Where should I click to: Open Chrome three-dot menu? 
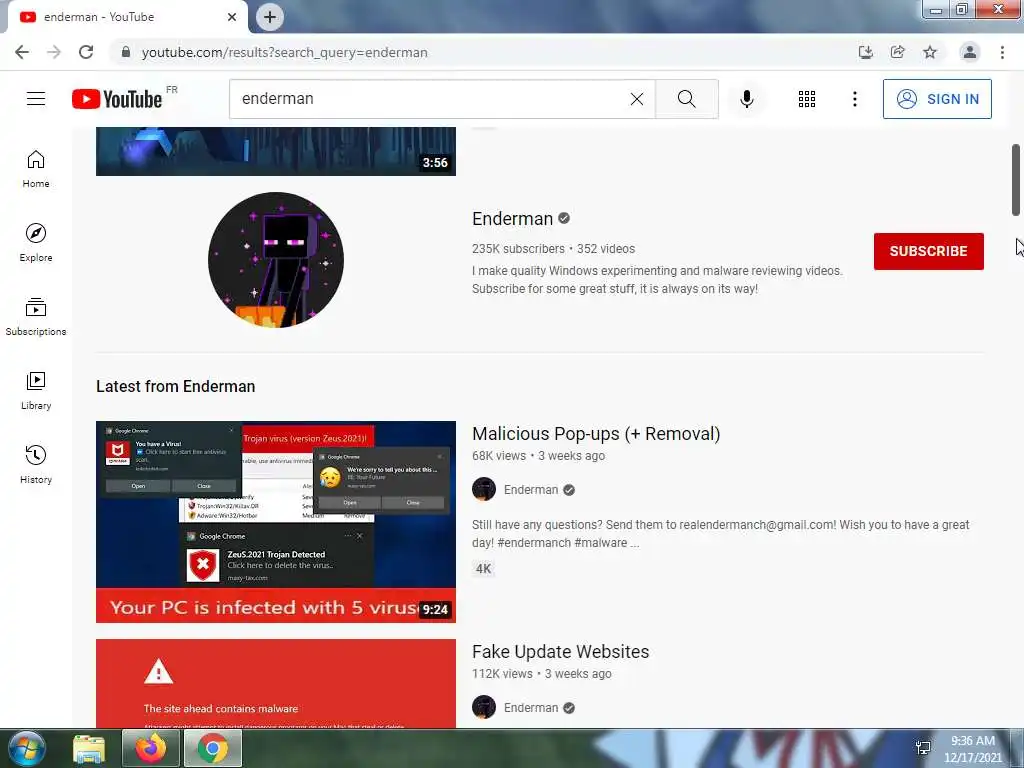(x=1002, y=52)
